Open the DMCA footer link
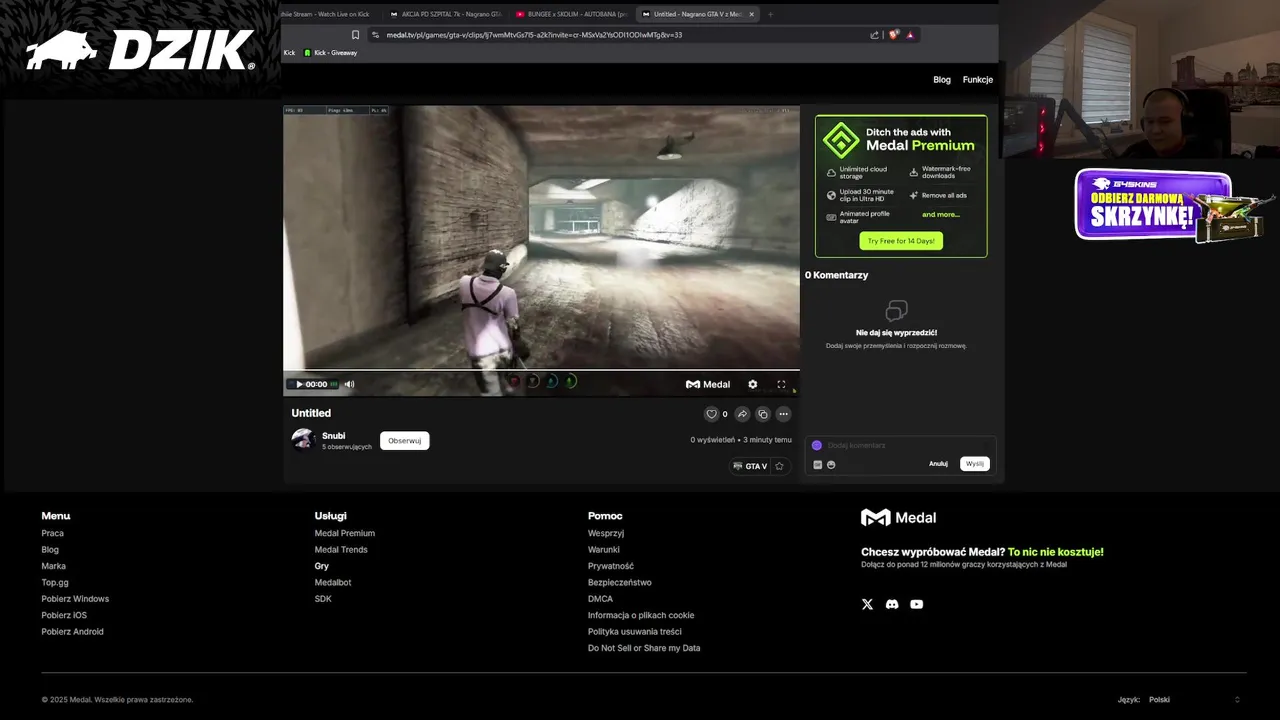This screenshot has height=720, width=1280. (x=600, y=599)
